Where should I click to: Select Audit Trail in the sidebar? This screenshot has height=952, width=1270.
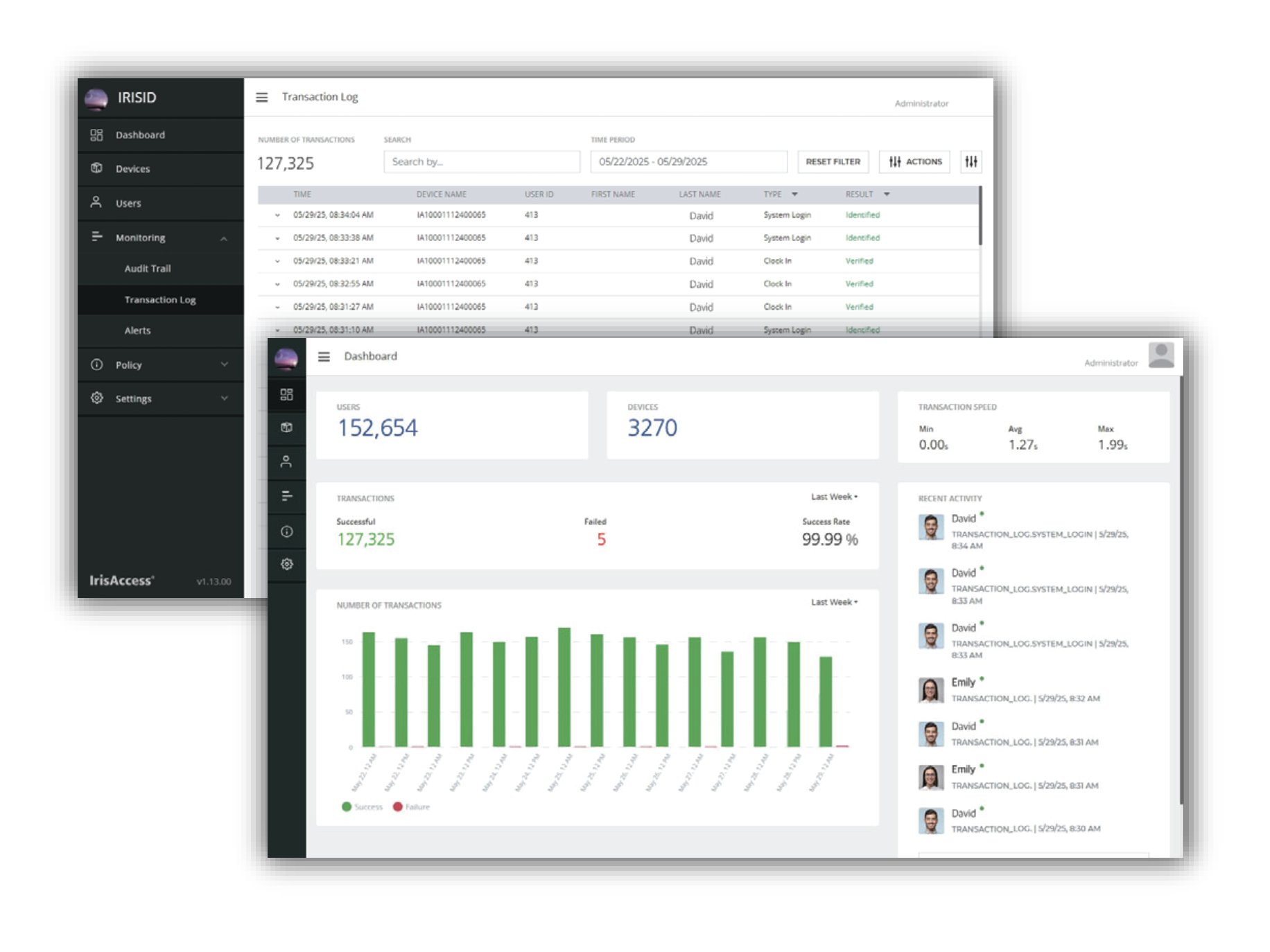pos(147,269)
